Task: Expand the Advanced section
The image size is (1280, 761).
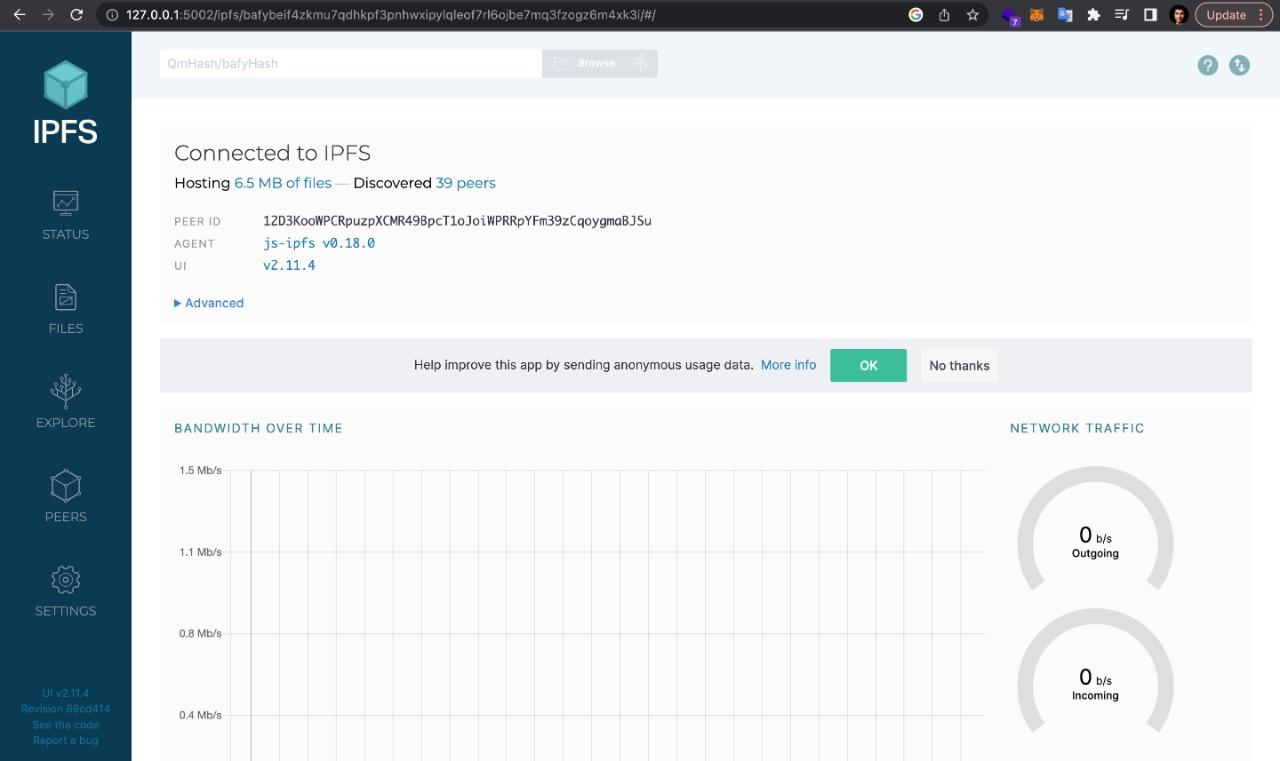Action: 209,303
